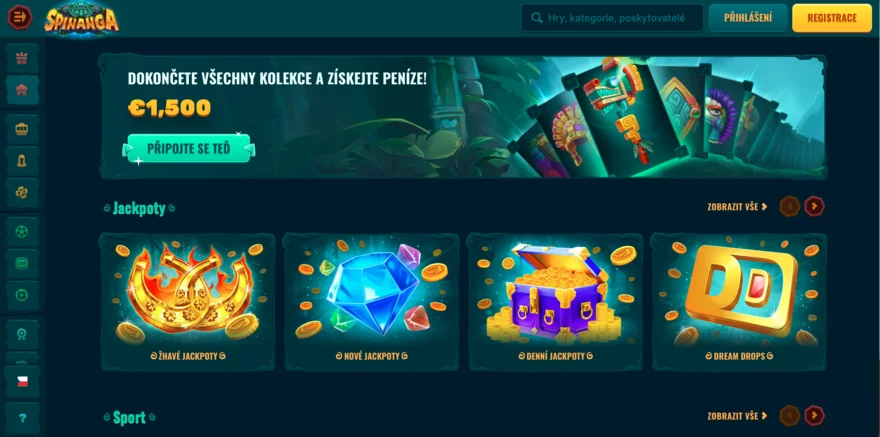
Task: Open the Czech flag language selector
Action: (22, 381)
